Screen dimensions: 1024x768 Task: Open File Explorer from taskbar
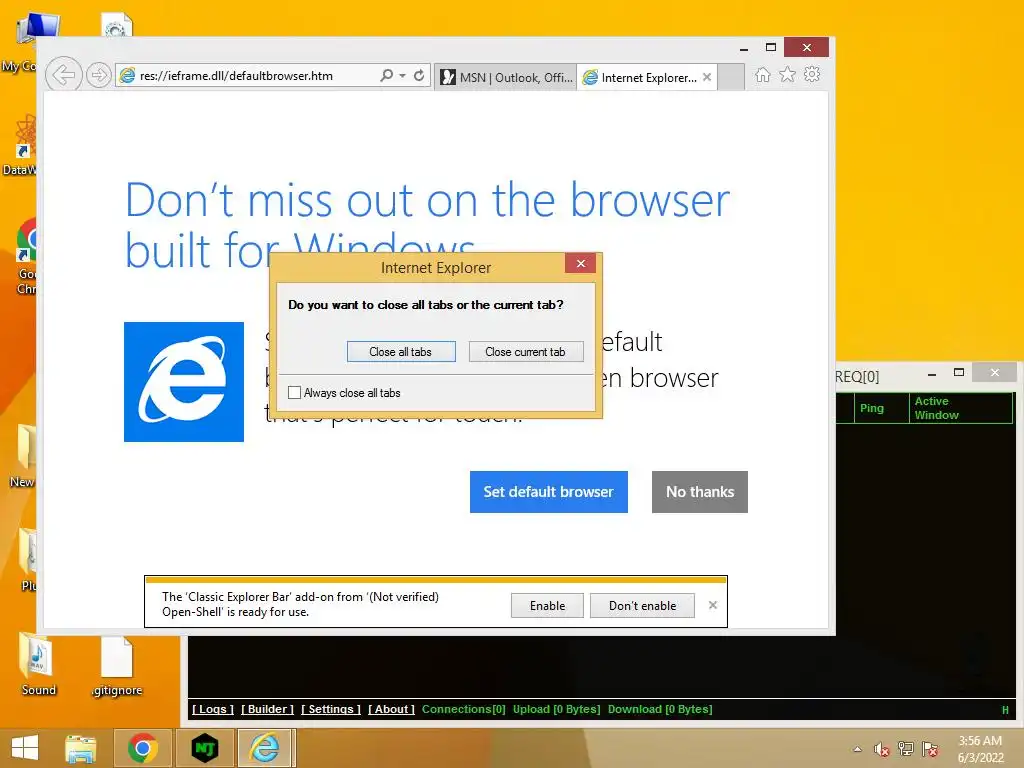pos(80,748)
